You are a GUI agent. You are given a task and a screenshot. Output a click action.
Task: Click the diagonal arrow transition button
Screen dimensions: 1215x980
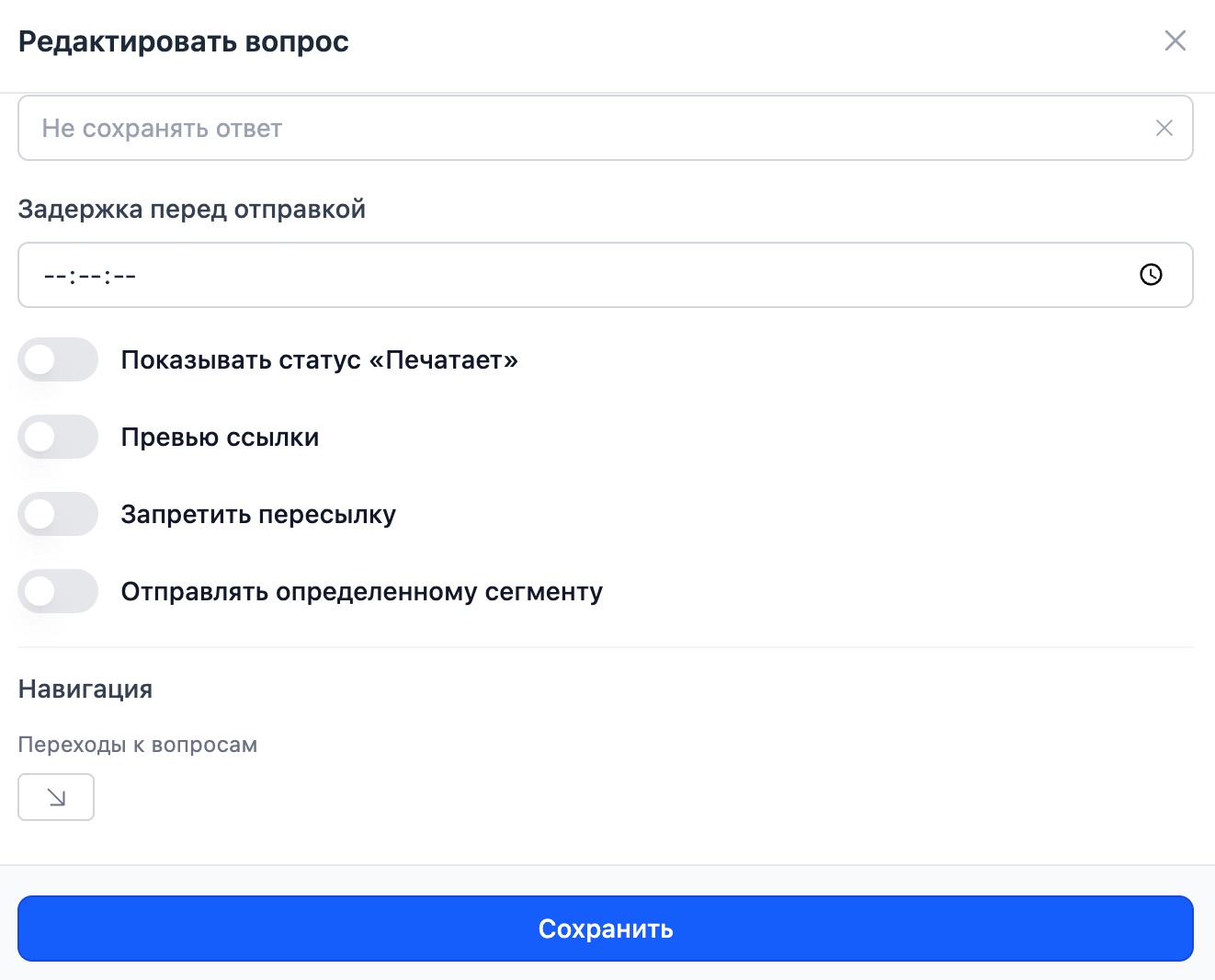pos(56,797)
